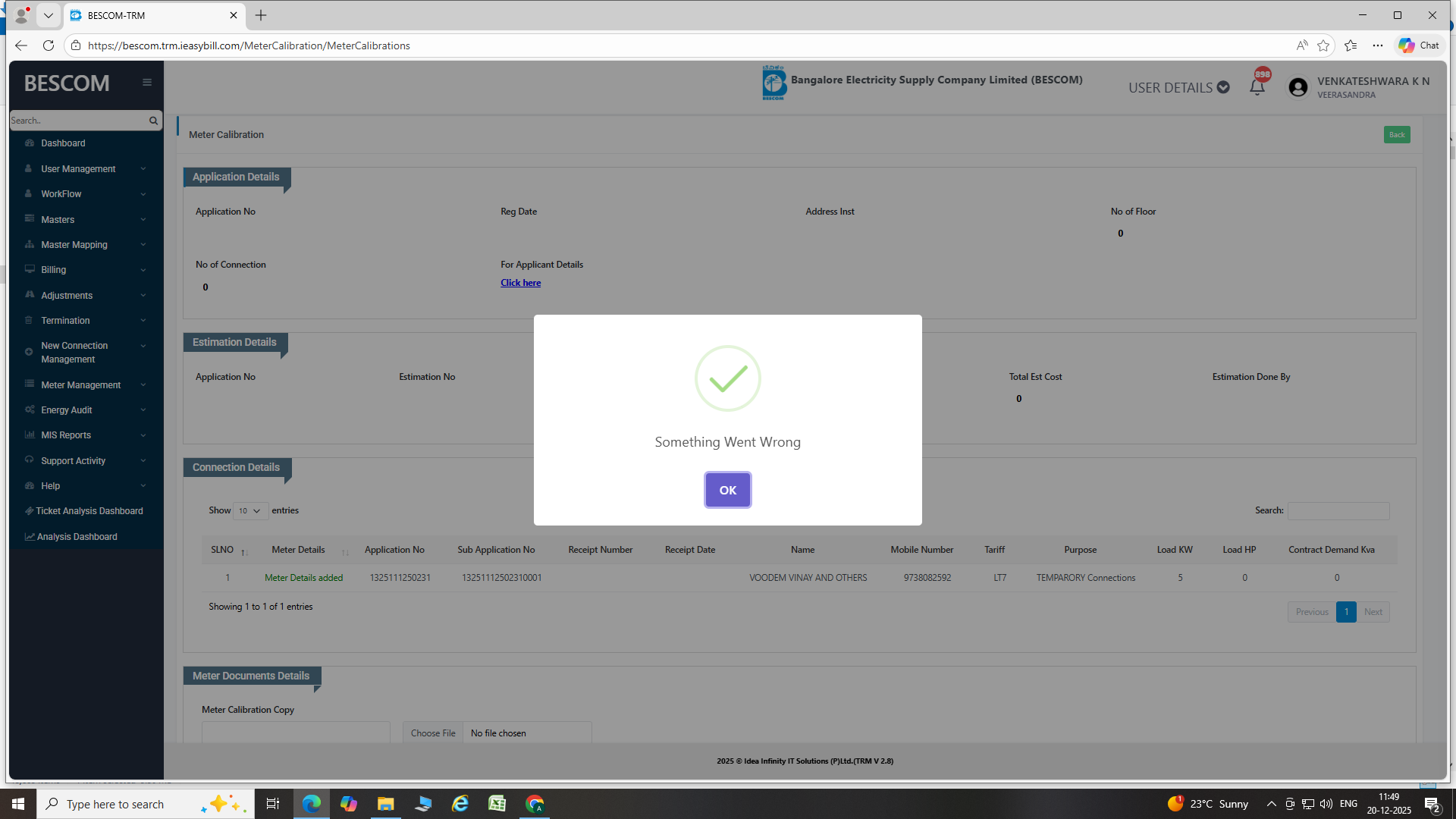Image resolution: width=1456 pixels, height=819 pixels.
Task: Open the Ticket Analysis Dashboard item
Action: pyautogui.click(x=89, y=511)
